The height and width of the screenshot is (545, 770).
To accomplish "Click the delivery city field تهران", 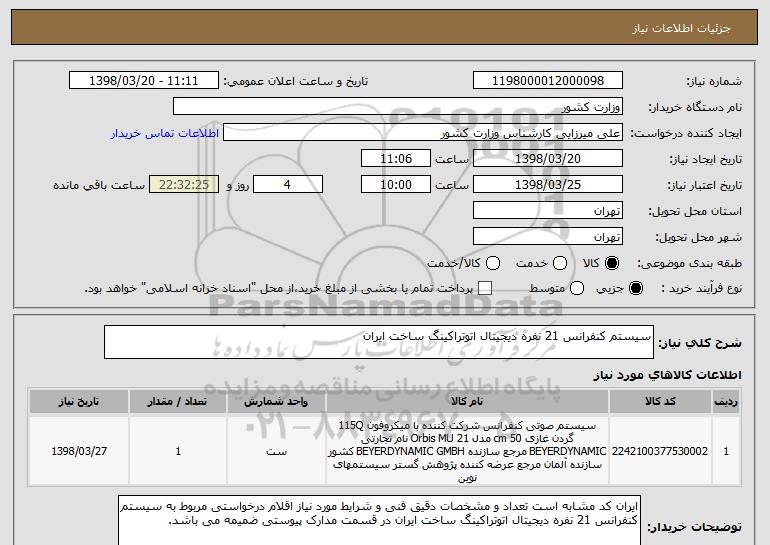I will [x=548, y=237].
